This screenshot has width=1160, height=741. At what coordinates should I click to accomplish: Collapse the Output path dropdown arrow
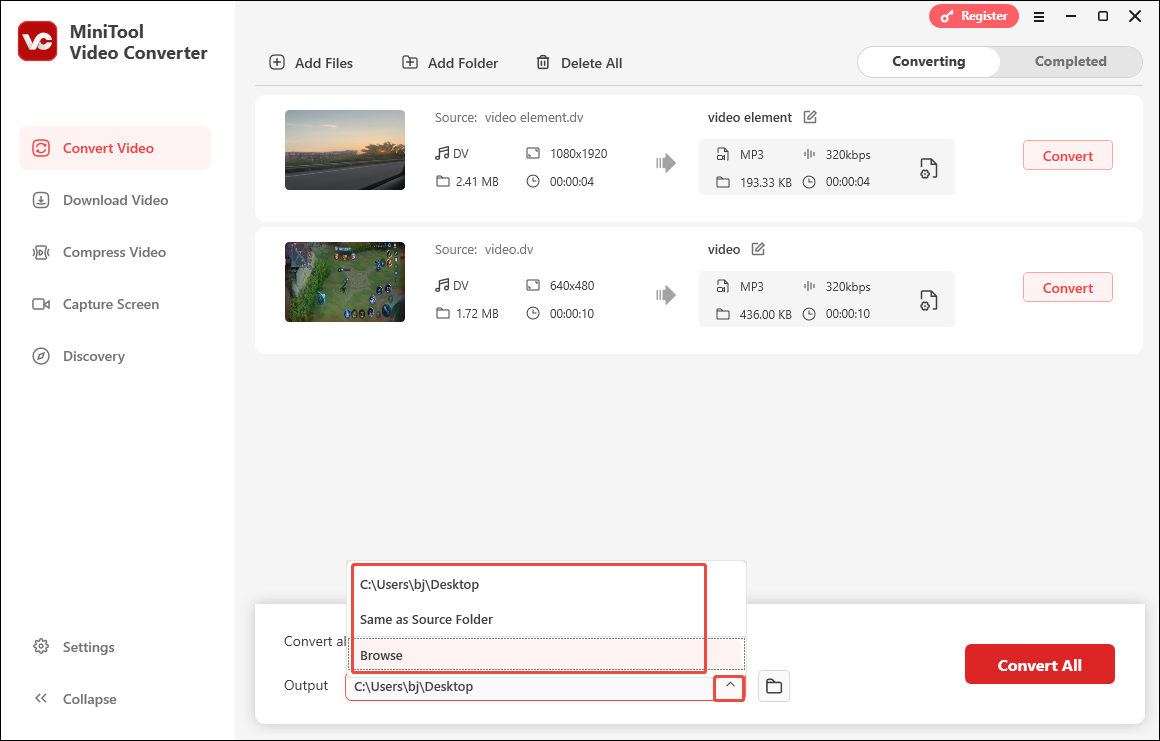pyautogui.click(x=729, y=686)
